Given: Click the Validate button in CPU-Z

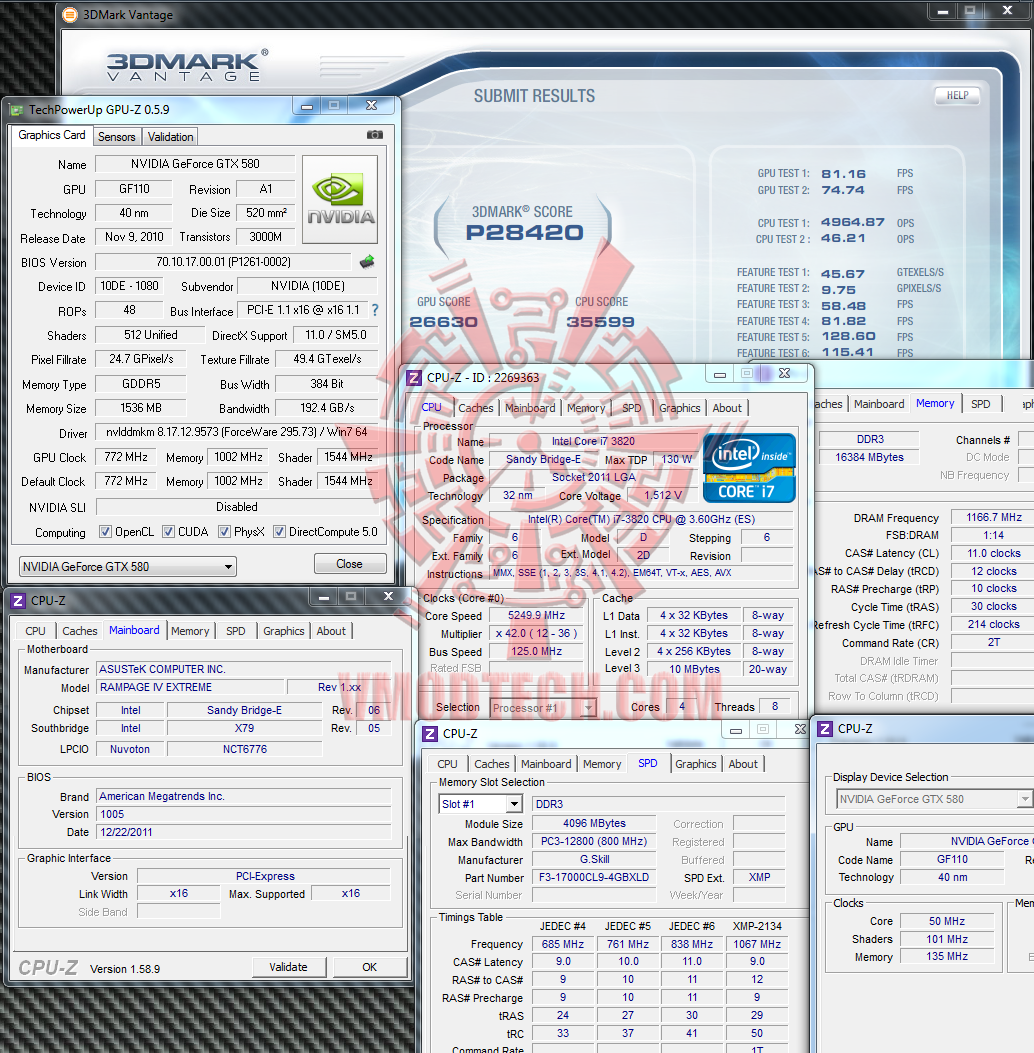Looking at the screenshot, I should point(289,967).
